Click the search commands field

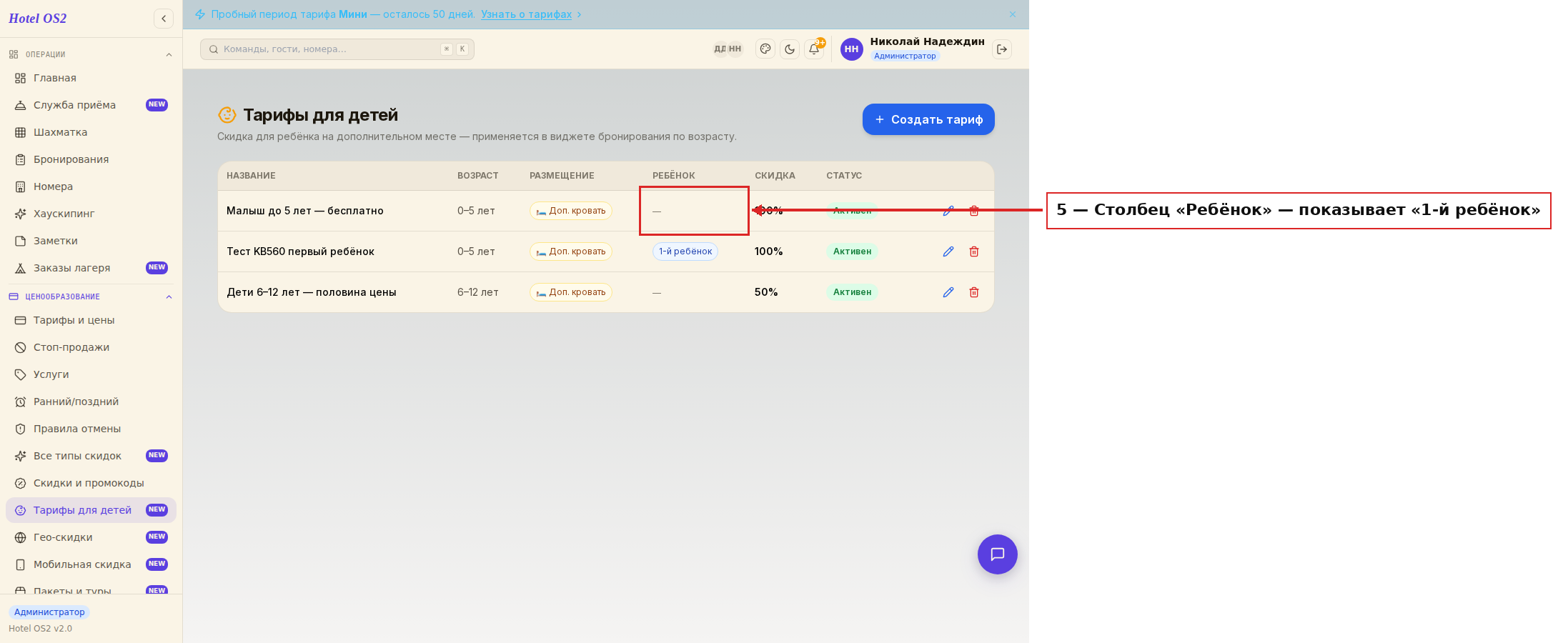pyautogui.click(x=337, y=49)
